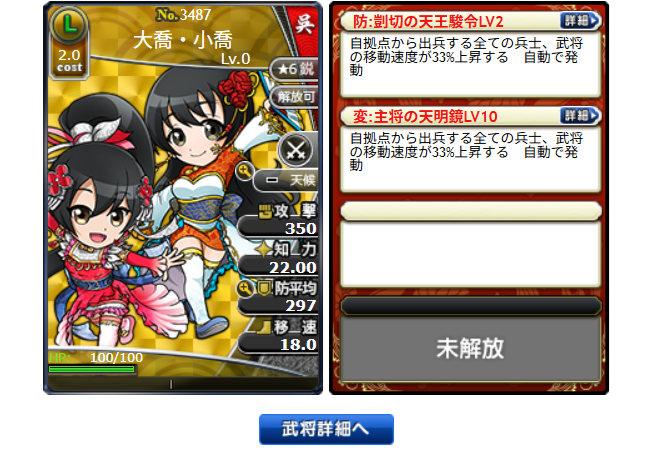Open 詳細 for 主将の天明鏡LV10
The image size is (657, 467).
tap(580, 116)
